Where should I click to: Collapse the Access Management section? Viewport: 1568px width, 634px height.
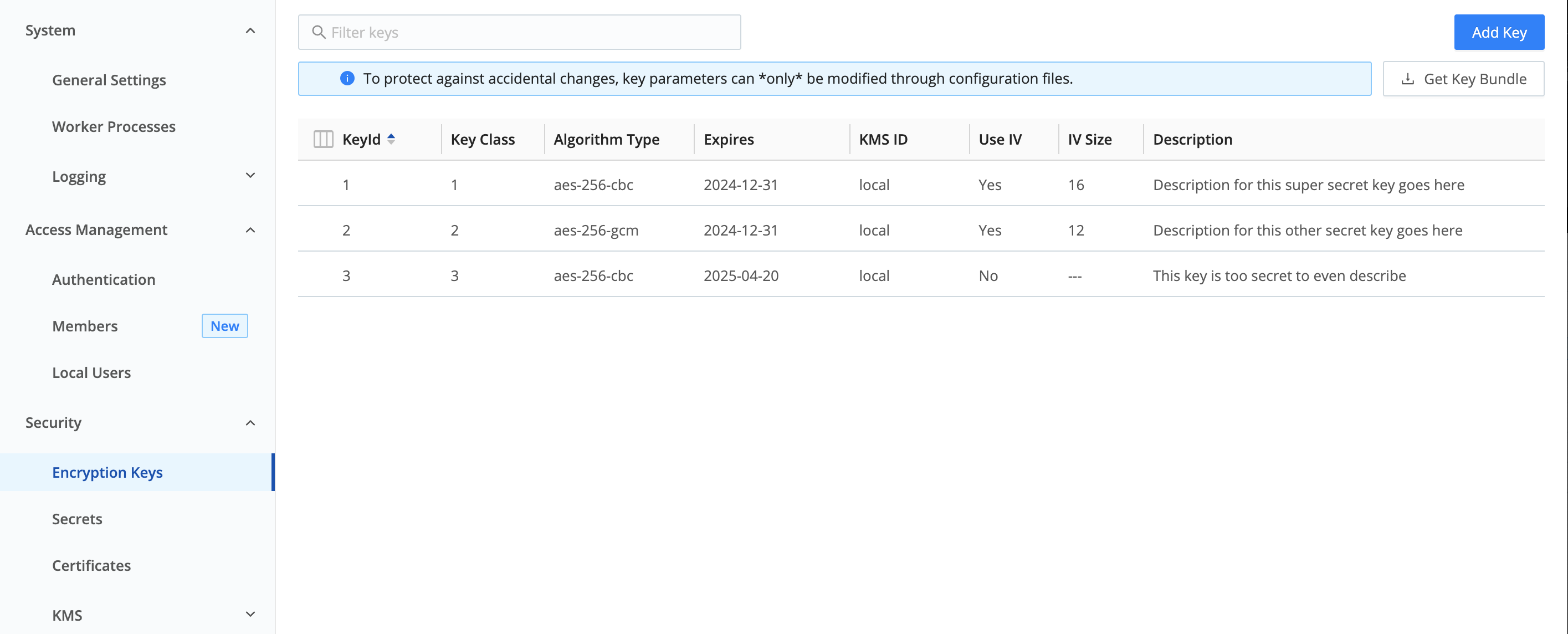tap(250, 229)
